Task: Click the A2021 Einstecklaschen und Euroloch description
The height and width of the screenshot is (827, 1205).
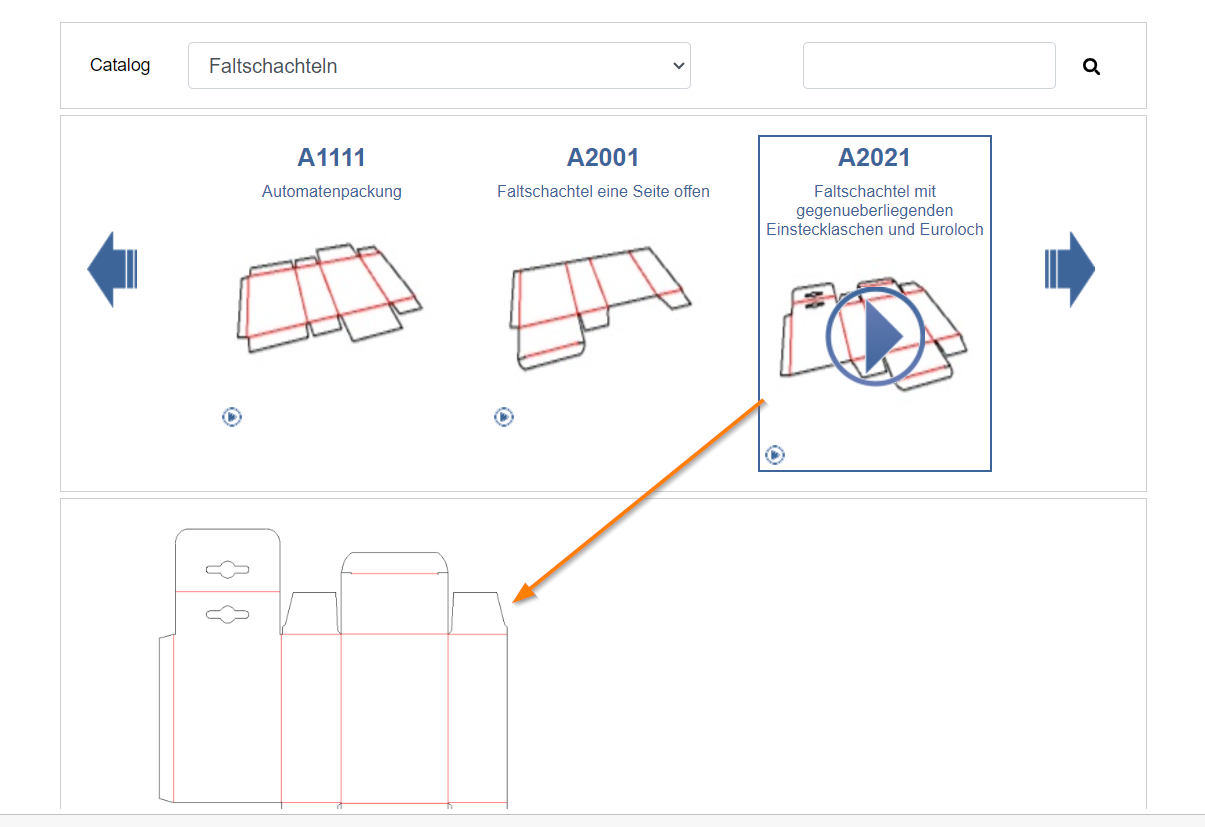Action: point(875,210)
